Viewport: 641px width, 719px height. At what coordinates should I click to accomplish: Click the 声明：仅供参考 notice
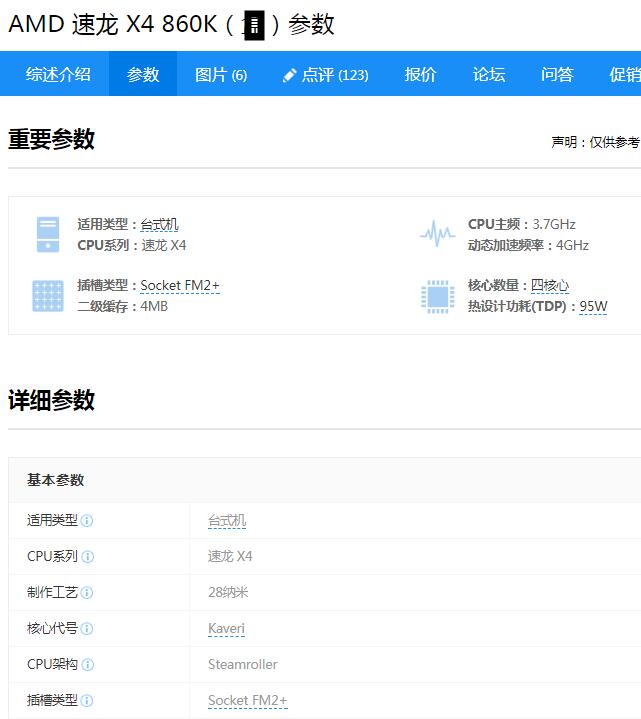click(x=596, y=142)
